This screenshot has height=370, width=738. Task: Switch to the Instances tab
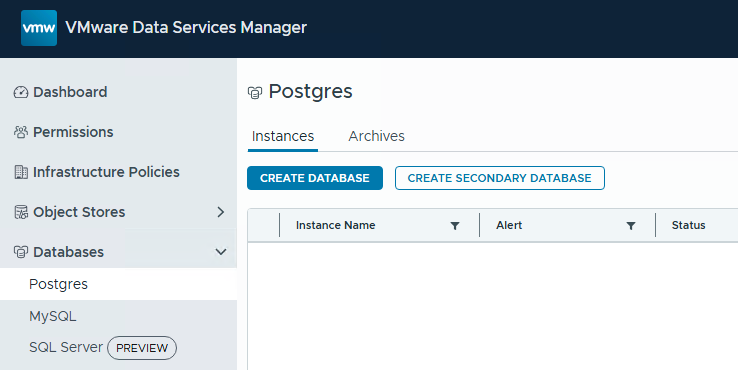[x=283, y=137]
